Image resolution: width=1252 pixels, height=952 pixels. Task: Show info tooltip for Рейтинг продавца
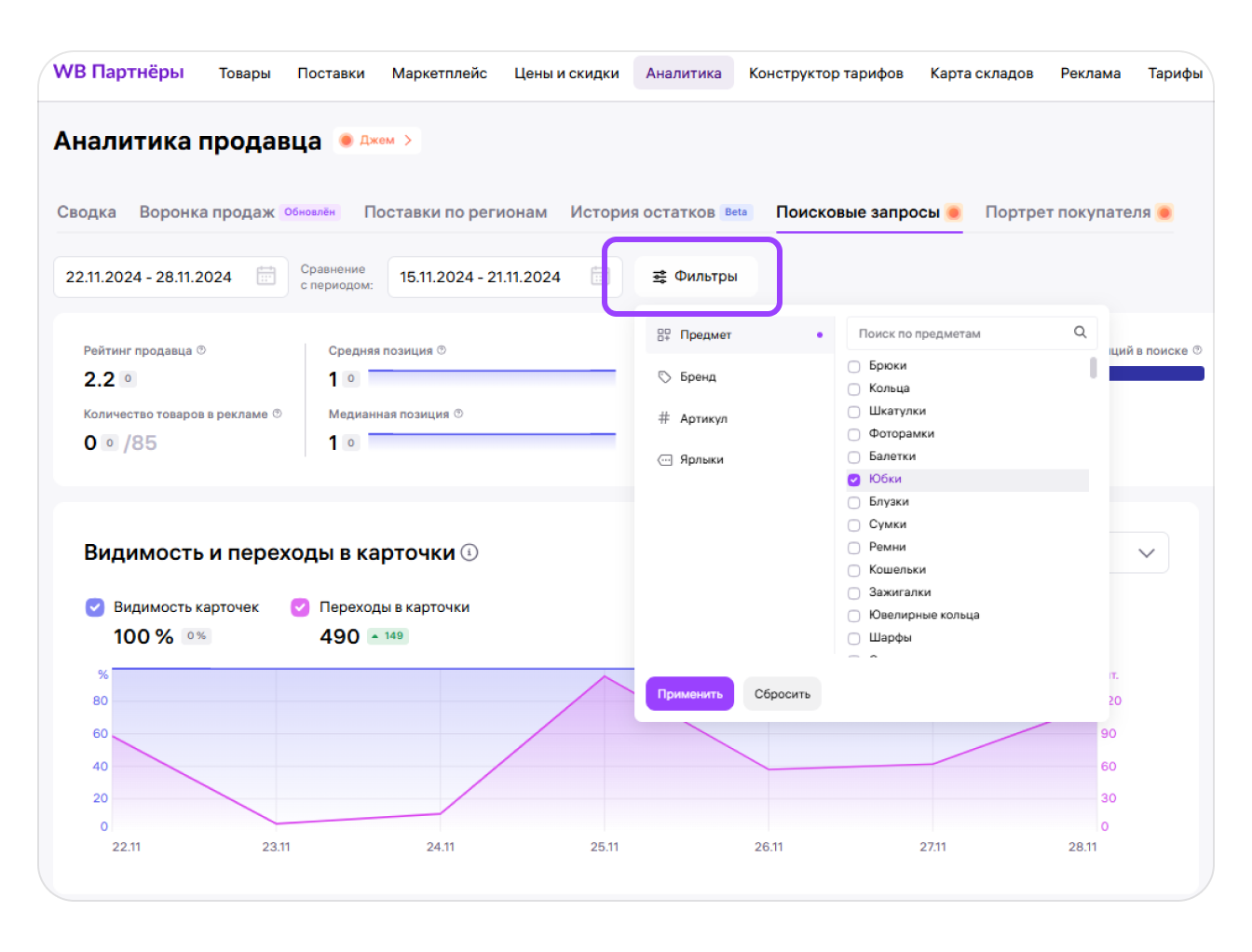[x=201, y=350]
